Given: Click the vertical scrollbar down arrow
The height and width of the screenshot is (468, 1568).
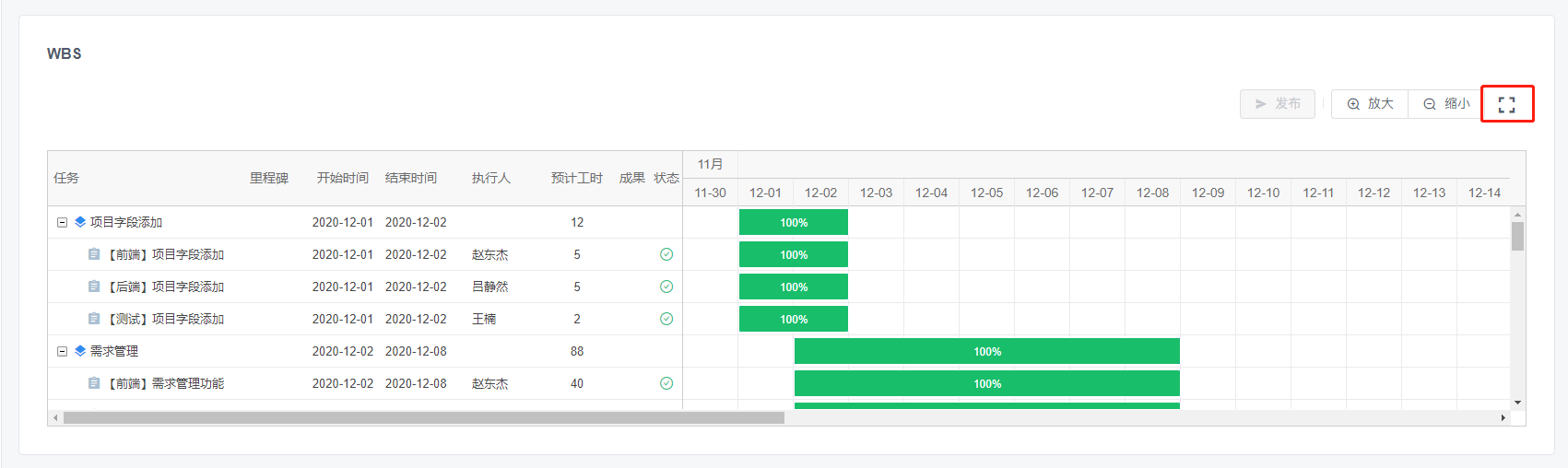Looking at the screenshot, I should point(1517,403).
